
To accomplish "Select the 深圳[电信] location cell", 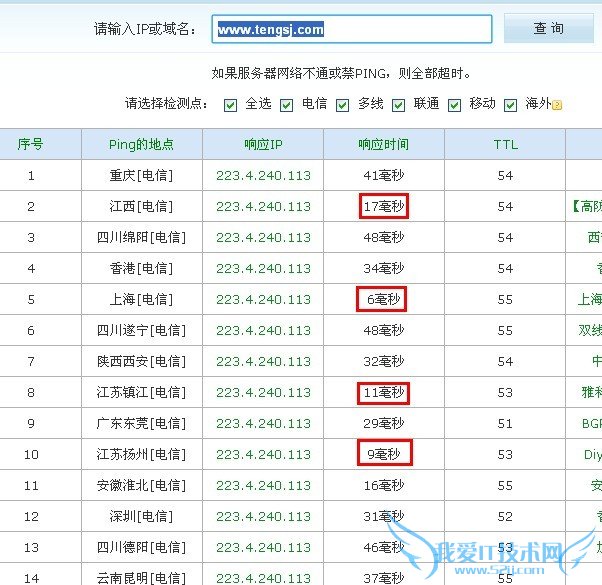I will tap(141, 516).
